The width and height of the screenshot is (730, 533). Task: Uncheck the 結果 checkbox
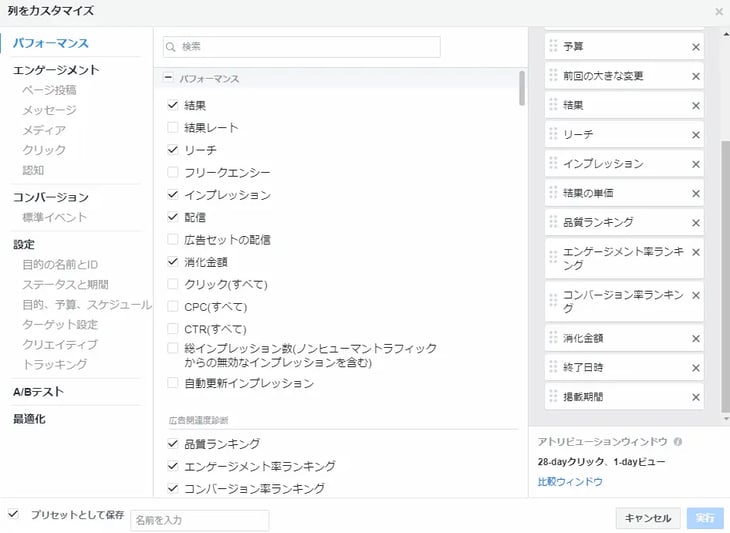[173, 105]
